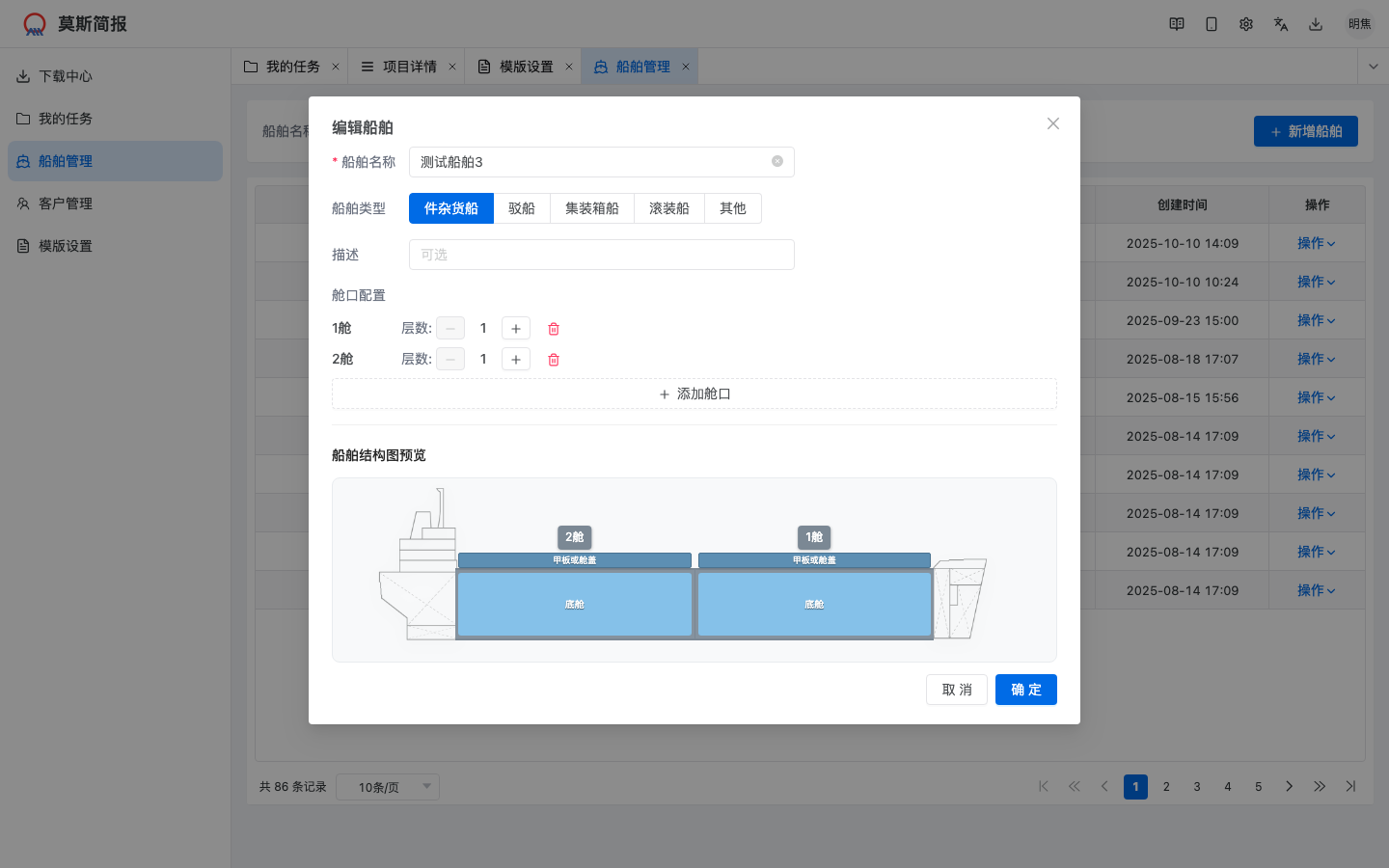
Task: Select ship type 驳船
Action: (521, 208)
